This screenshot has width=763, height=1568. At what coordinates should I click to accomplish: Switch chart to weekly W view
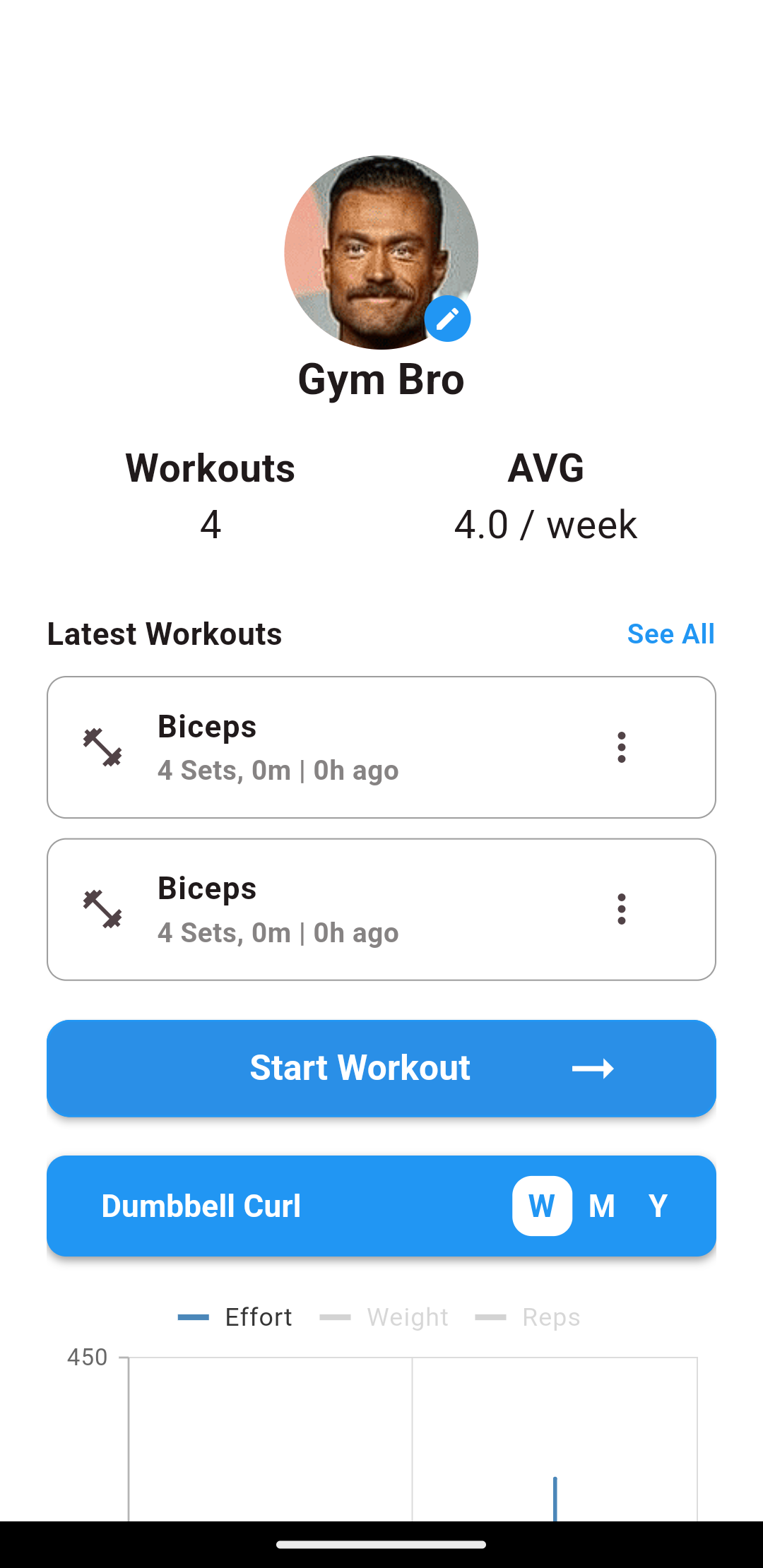pyautogui.click(x=542, y=1206)
